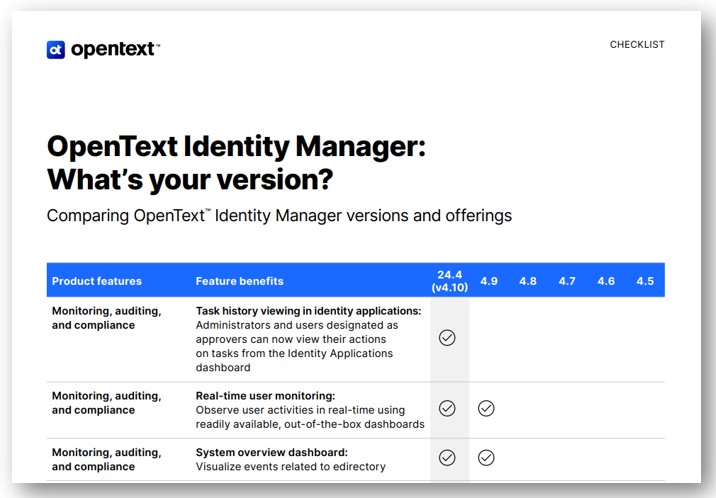The height and width of the screenshot is (498, 716).
Task: Click 'Task history viewing in identity applications:' text
Action: point(309,311)
